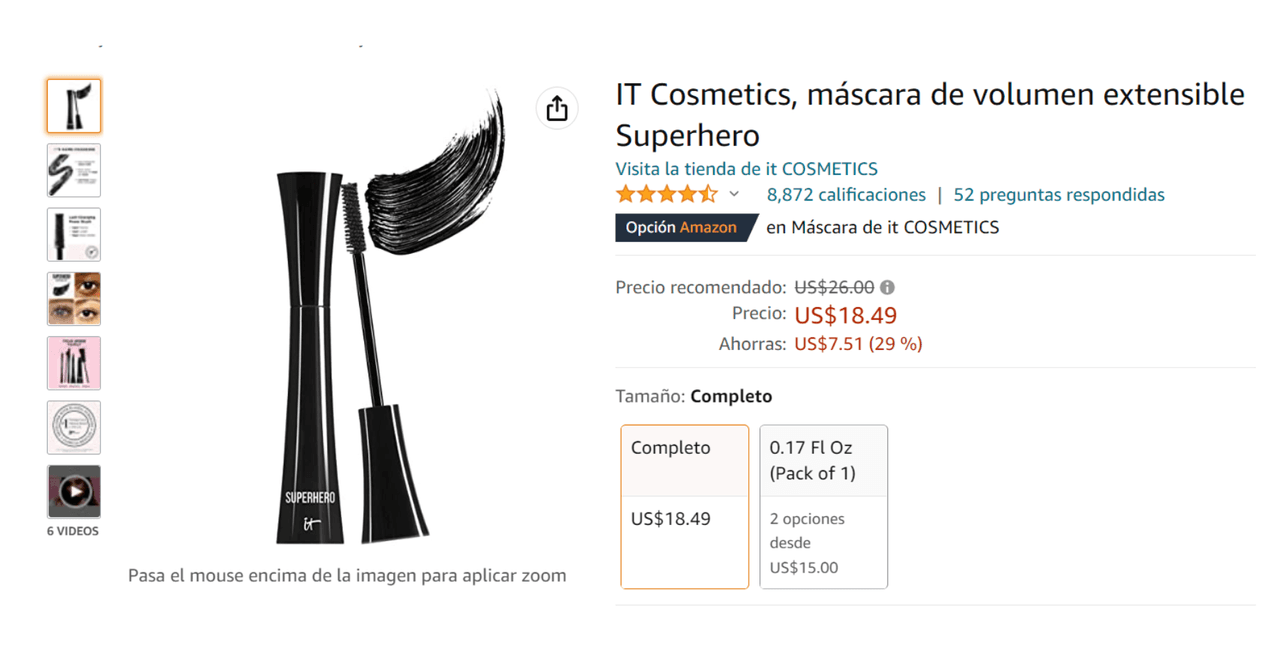The image size is (1280, 670).
Task: Select the first mascara thumbnail with orange border
Action: point(74,106)
